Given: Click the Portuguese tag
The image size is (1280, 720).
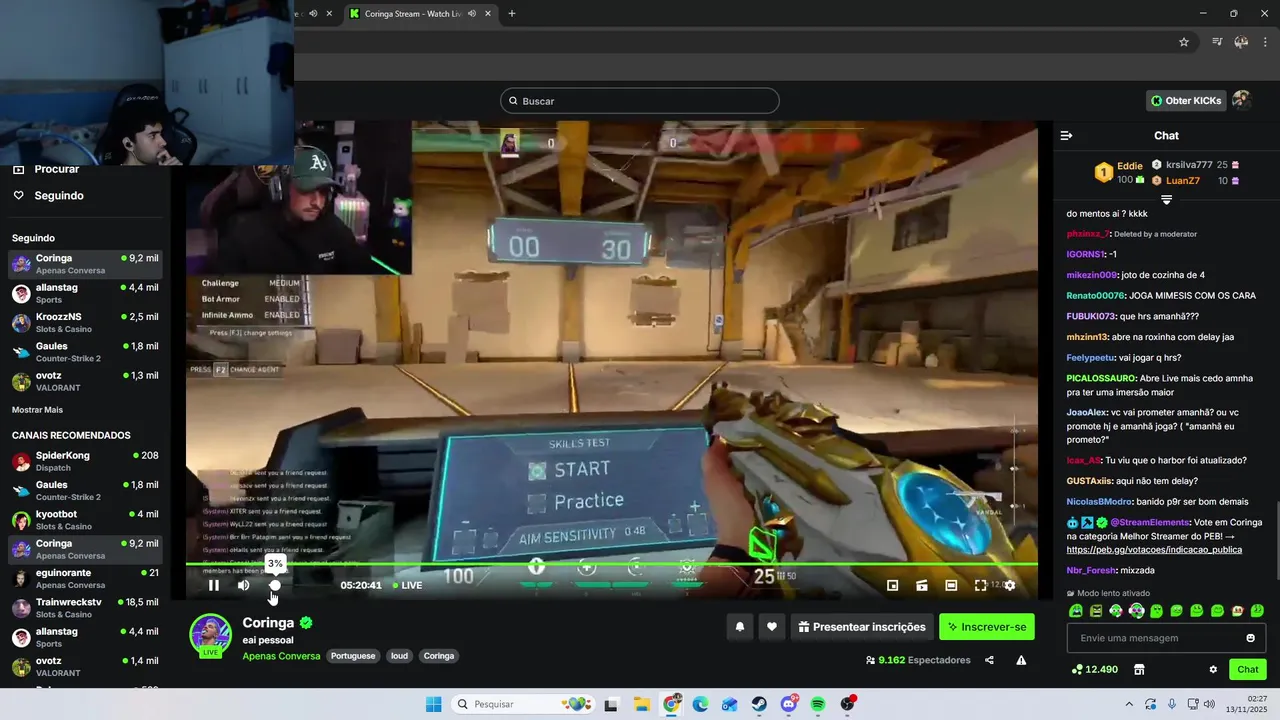Looking at the screenshot, I should (x=353, y=656).
